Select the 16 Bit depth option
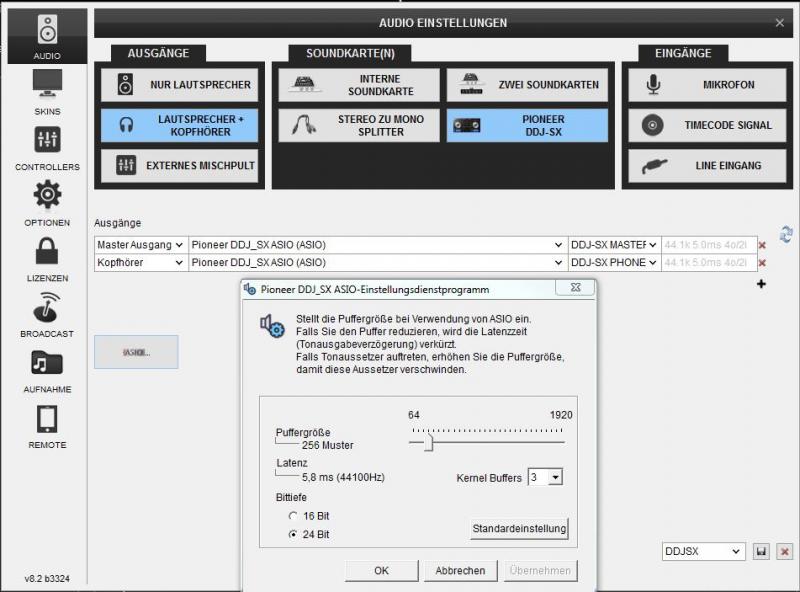This screenshot has height=592, width=800. 294,516
